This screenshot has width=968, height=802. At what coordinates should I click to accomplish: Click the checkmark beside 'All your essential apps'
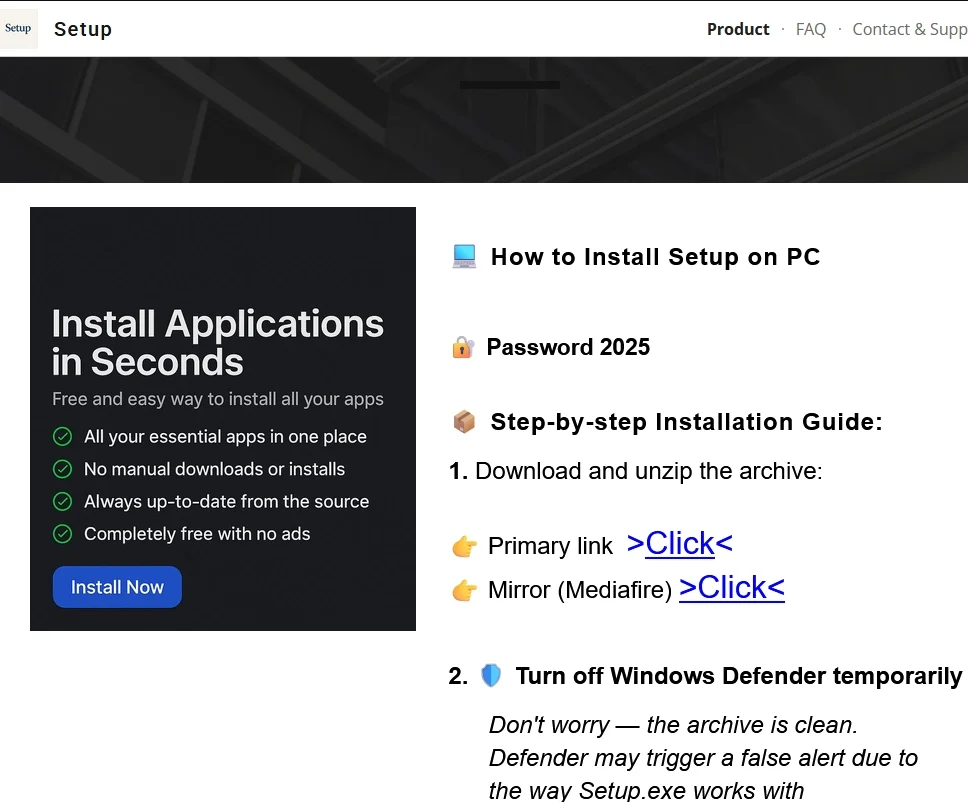(x=62, y=437)
